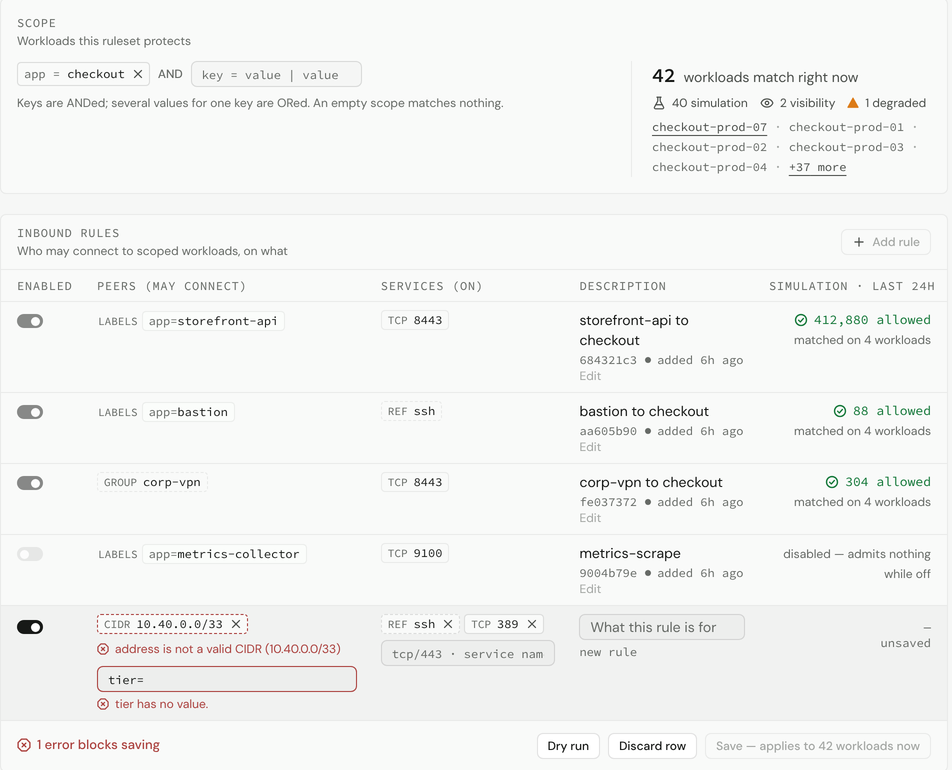
Task: Click the What this rule is for field
Action: (662, 627)
